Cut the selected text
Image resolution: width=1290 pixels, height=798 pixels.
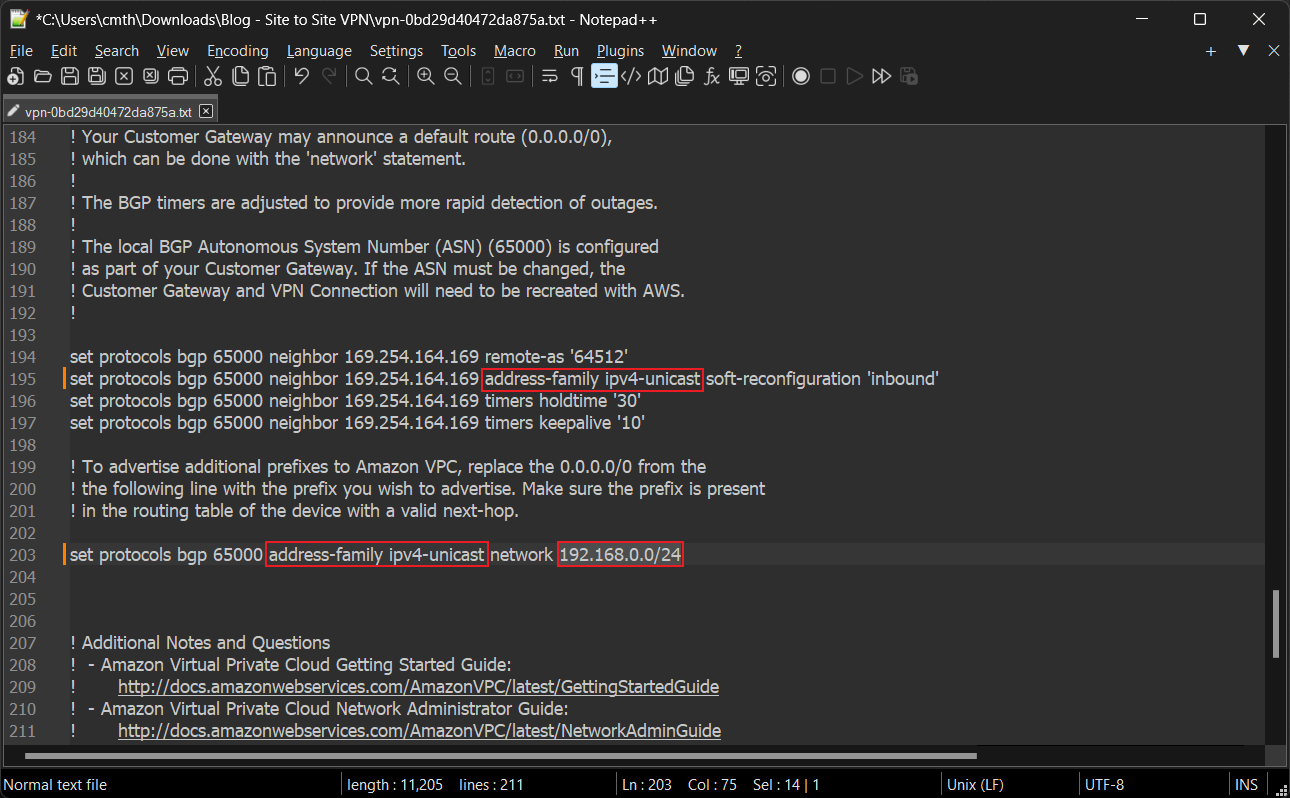pos(213,76)
